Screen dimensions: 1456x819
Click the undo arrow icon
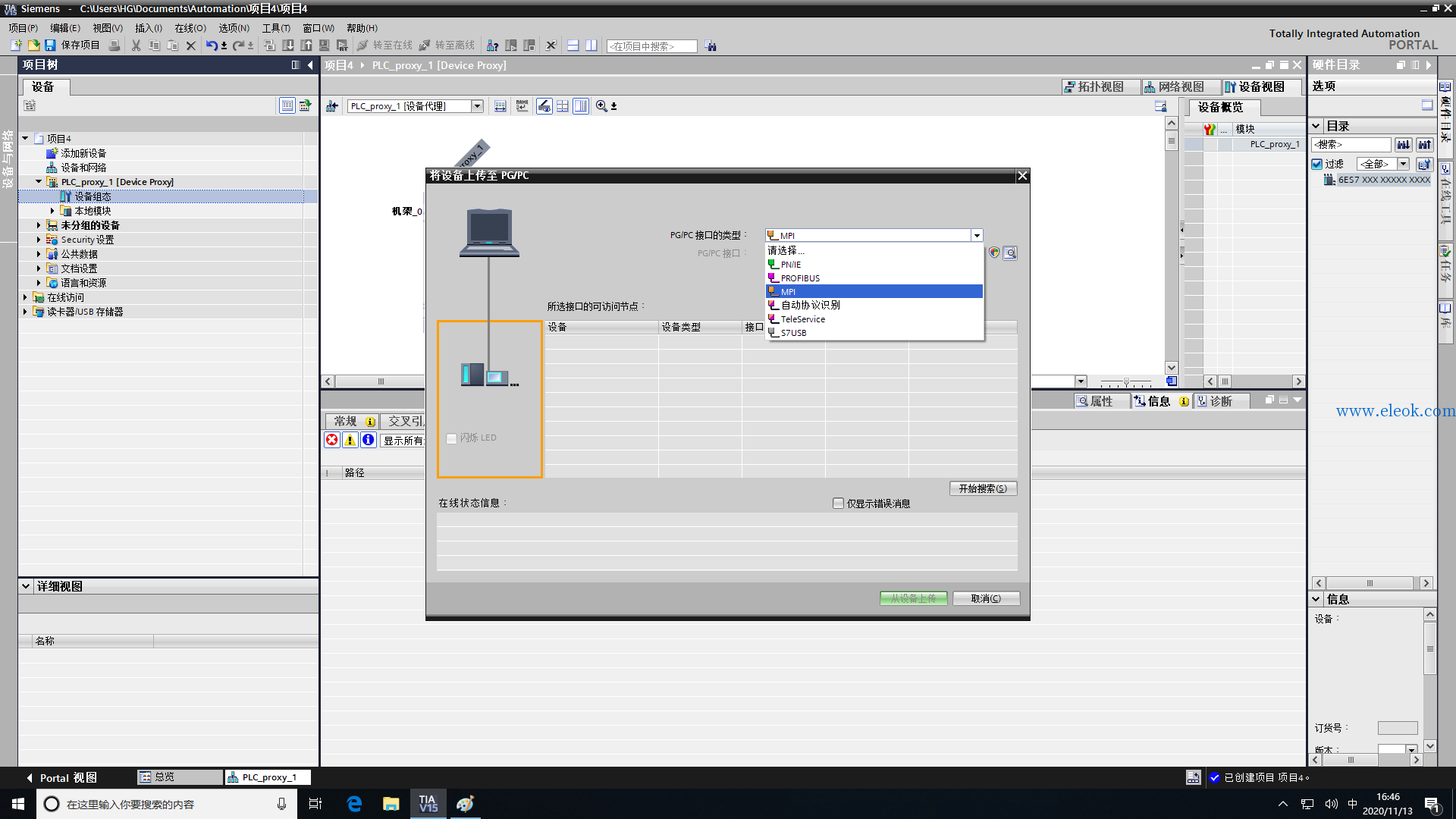(212, 45)
